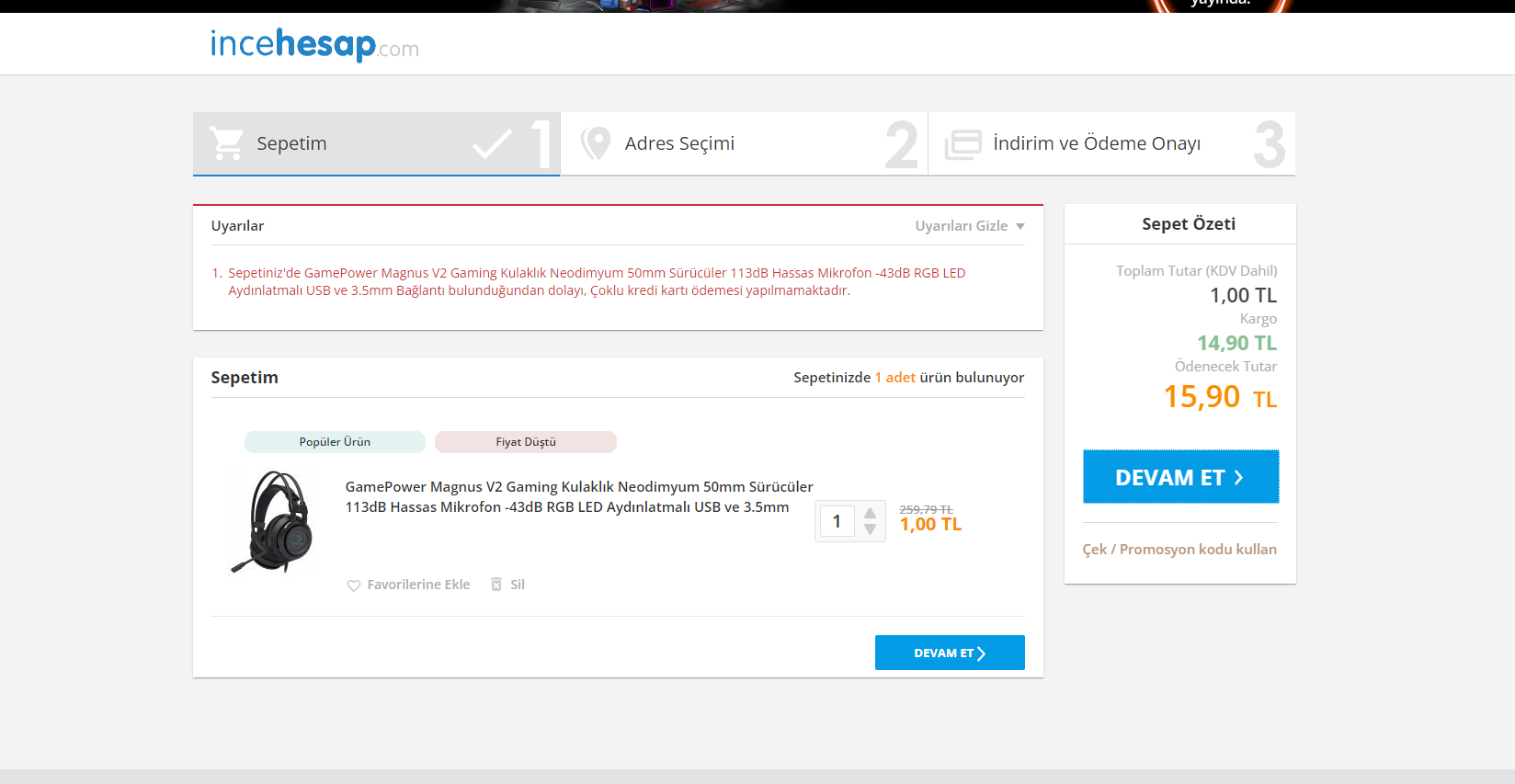This screenshot has height=784, width=1515.
Task: Click the 14,90 TL shipping cost
Action: [x=1236, y=343]
